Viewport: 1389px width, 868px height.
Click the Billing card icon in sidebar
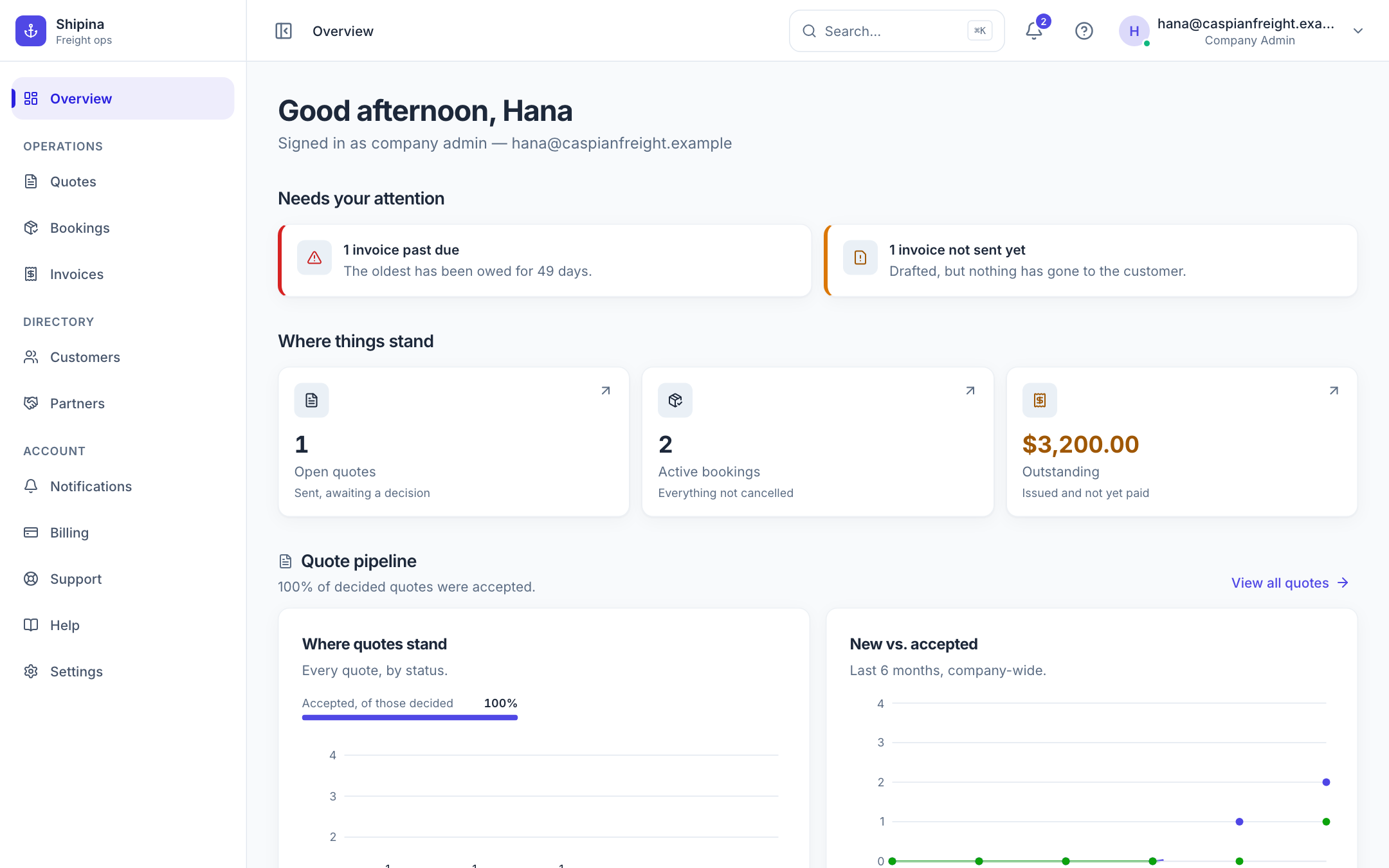click(x=31, y=532)
